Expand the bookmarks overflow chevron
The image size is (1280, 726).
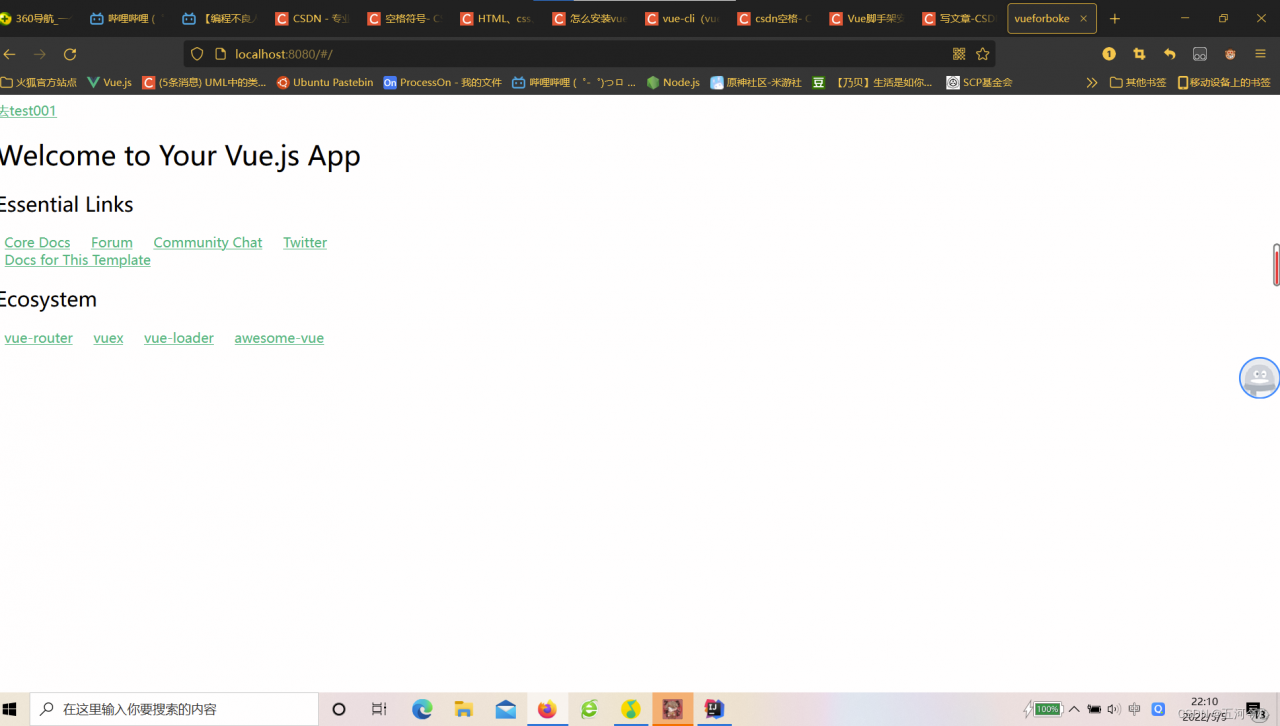click(1092, 82)
